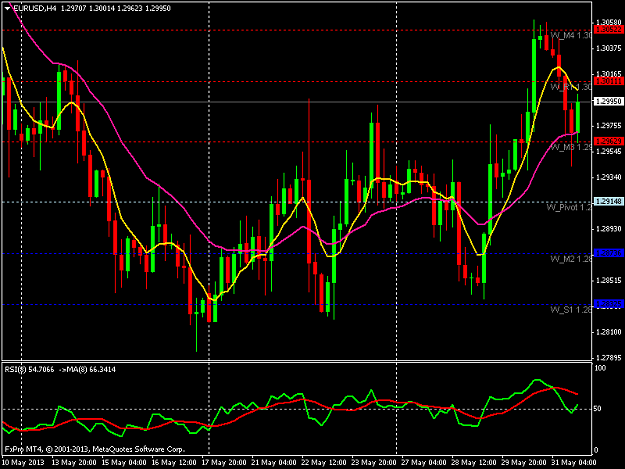Click the 13 May 20:00 time label

coord(74,463)
